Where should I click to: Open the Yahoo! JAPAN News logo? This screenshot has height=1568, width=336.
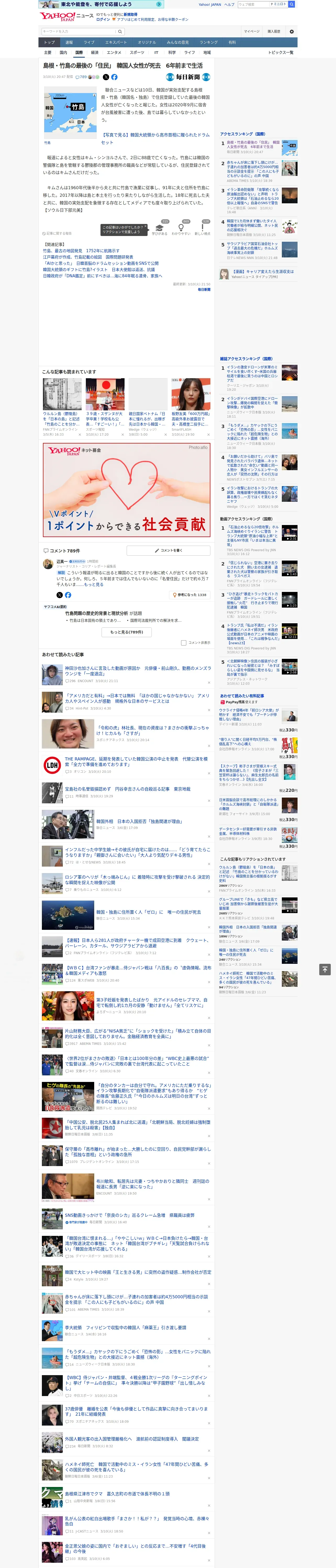pos(66,16)
